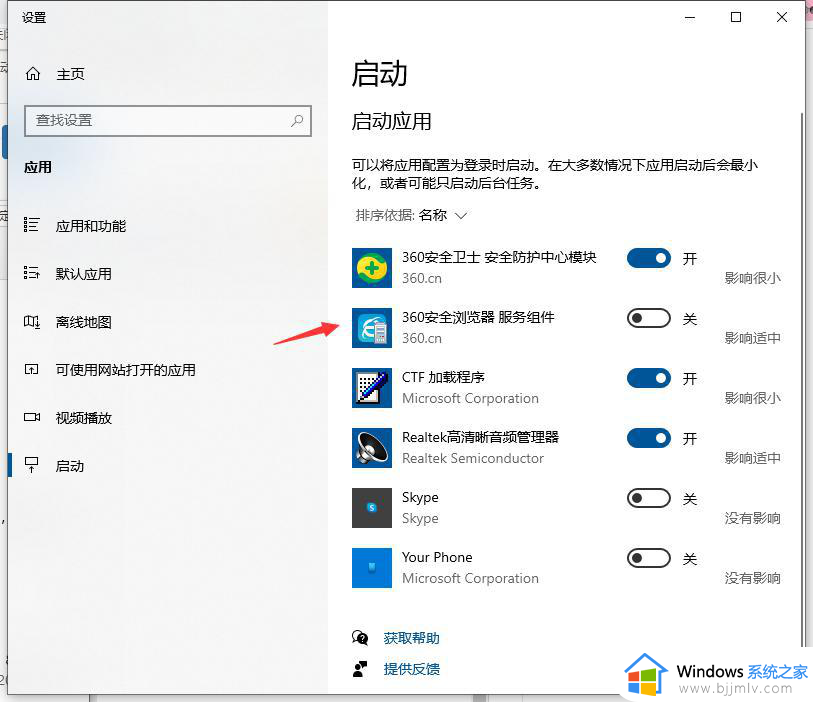The width and height of the screenshot is (813, 702).
Task: Maximize the 设置 window
Action: tap(736, 17)
